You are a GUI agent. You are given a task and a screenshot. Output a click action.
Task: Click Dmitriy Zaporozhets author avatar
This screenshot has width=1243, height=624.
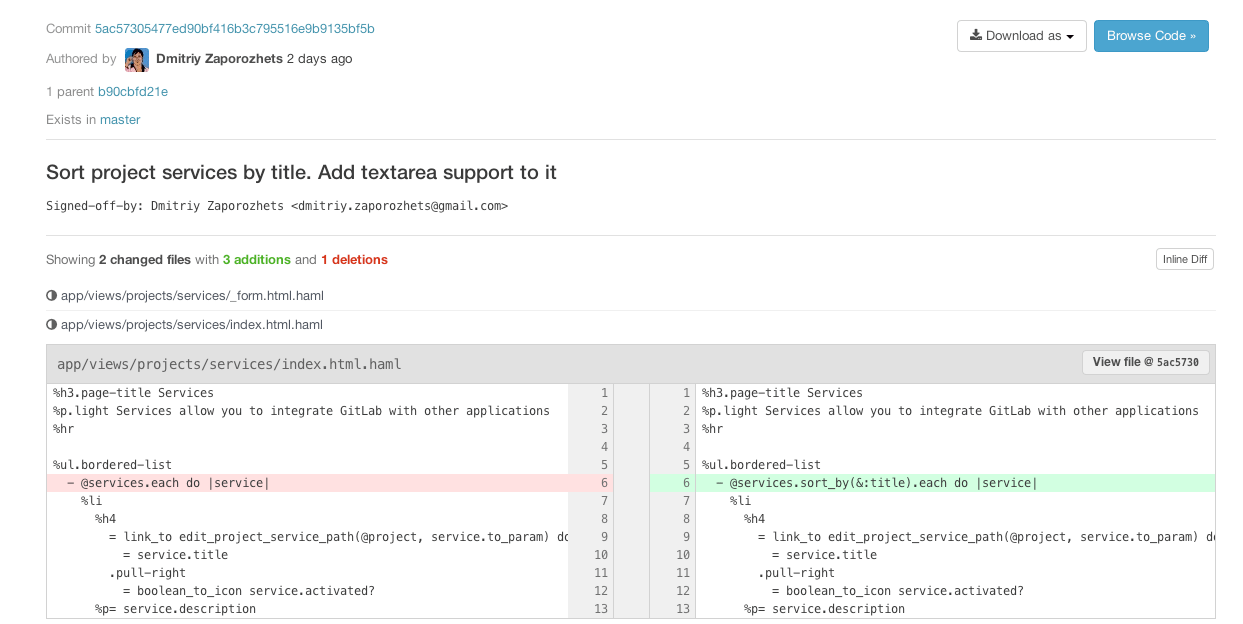tap(137, 60)
